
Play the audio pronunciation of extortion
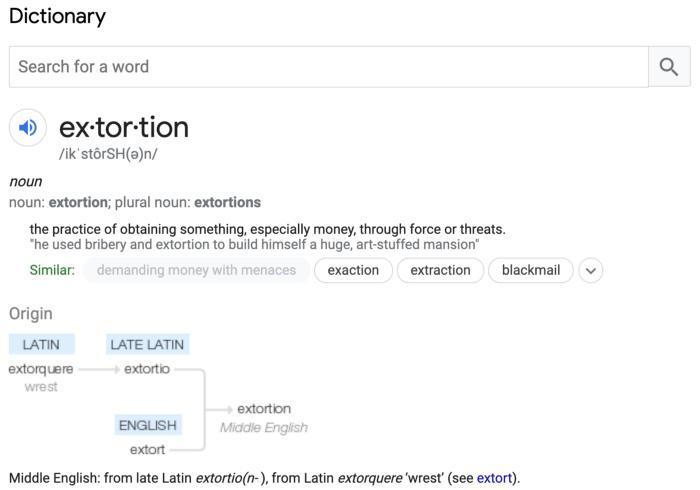click(28, 128)
